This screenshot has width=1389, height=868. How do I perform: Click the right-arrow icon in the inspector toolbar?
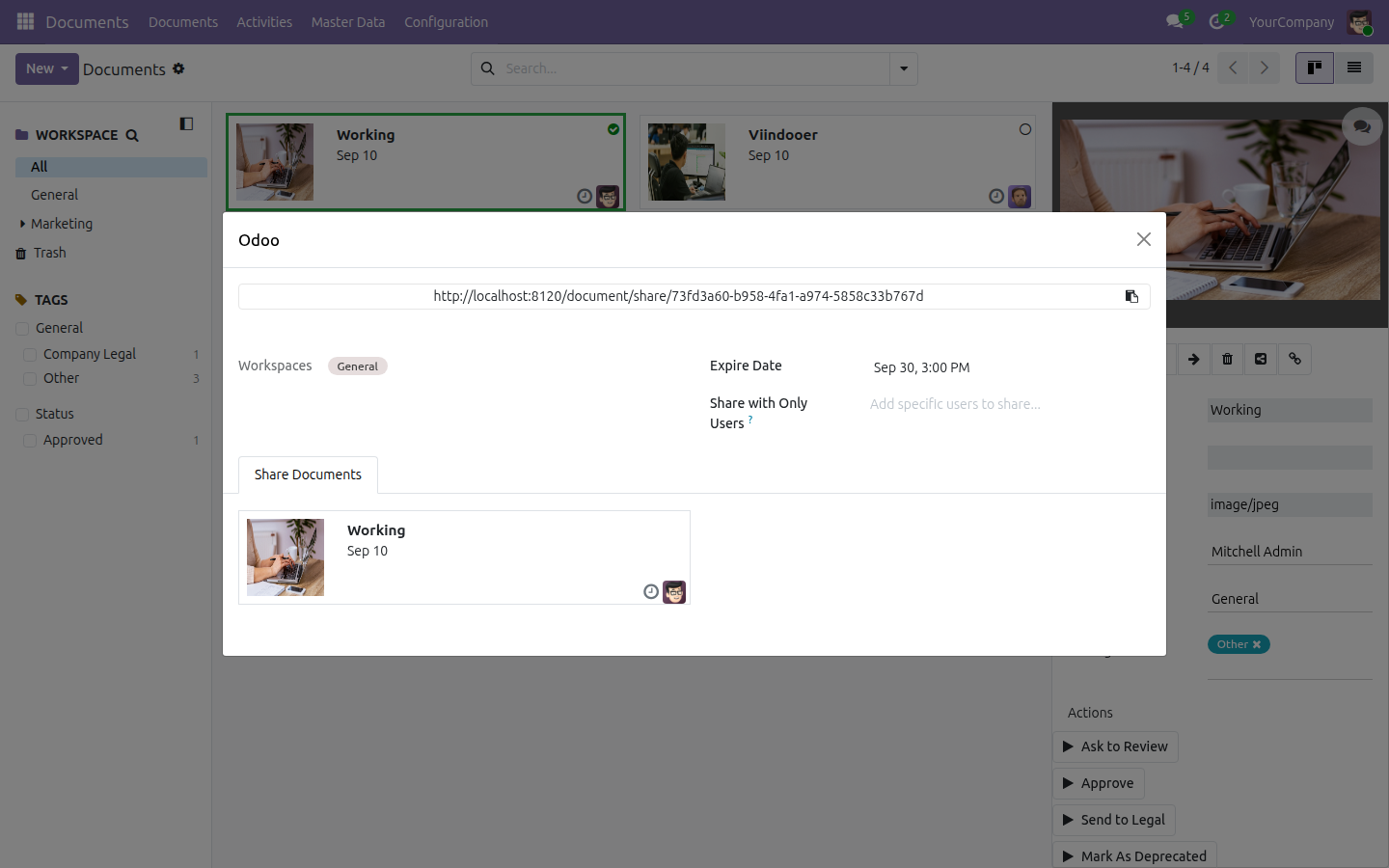coord(1193,359)
